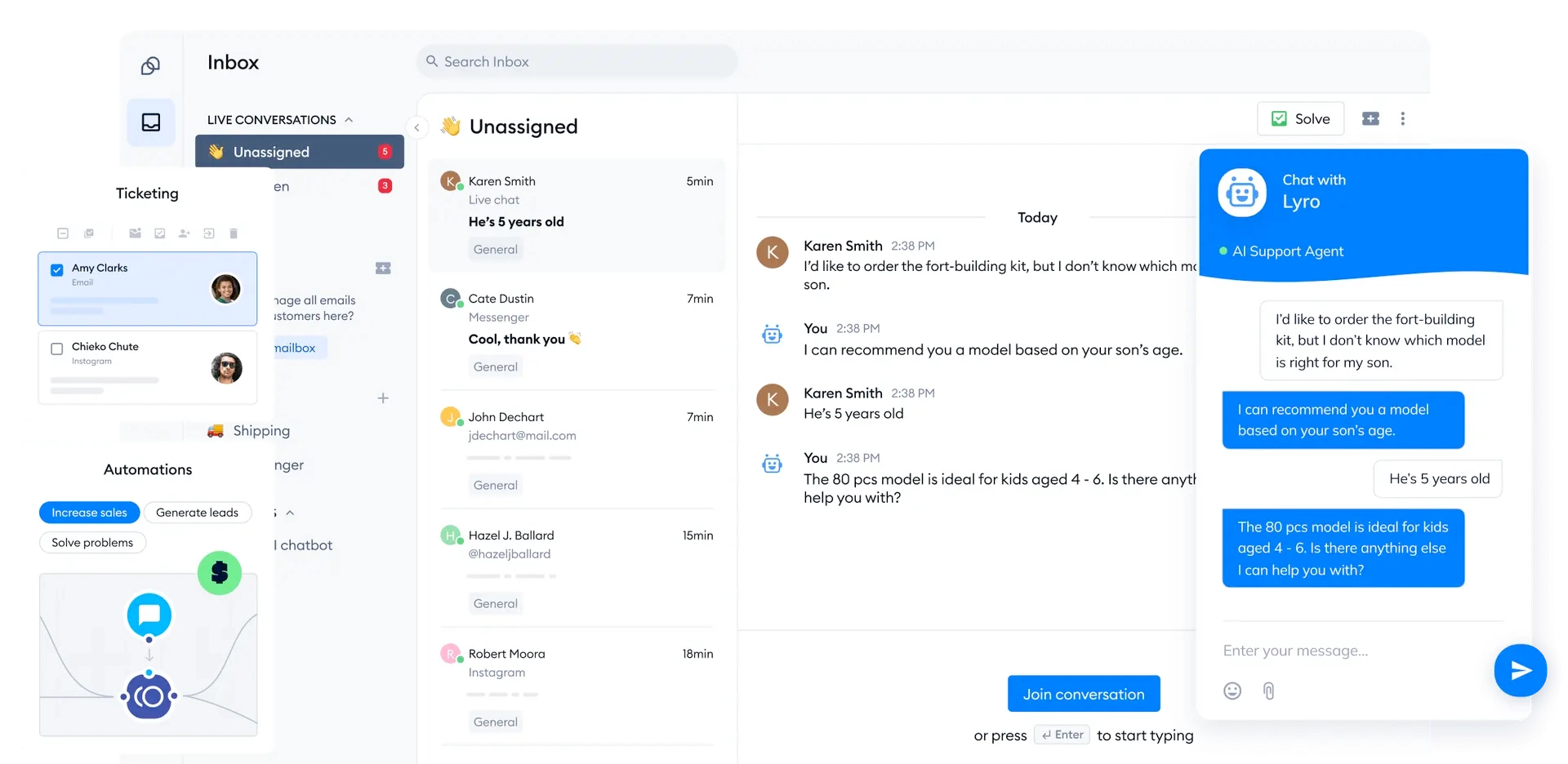Screen dimensions: 1568x764
Task: Open the emoji picker in Lyro chat
Action: 1232,691
